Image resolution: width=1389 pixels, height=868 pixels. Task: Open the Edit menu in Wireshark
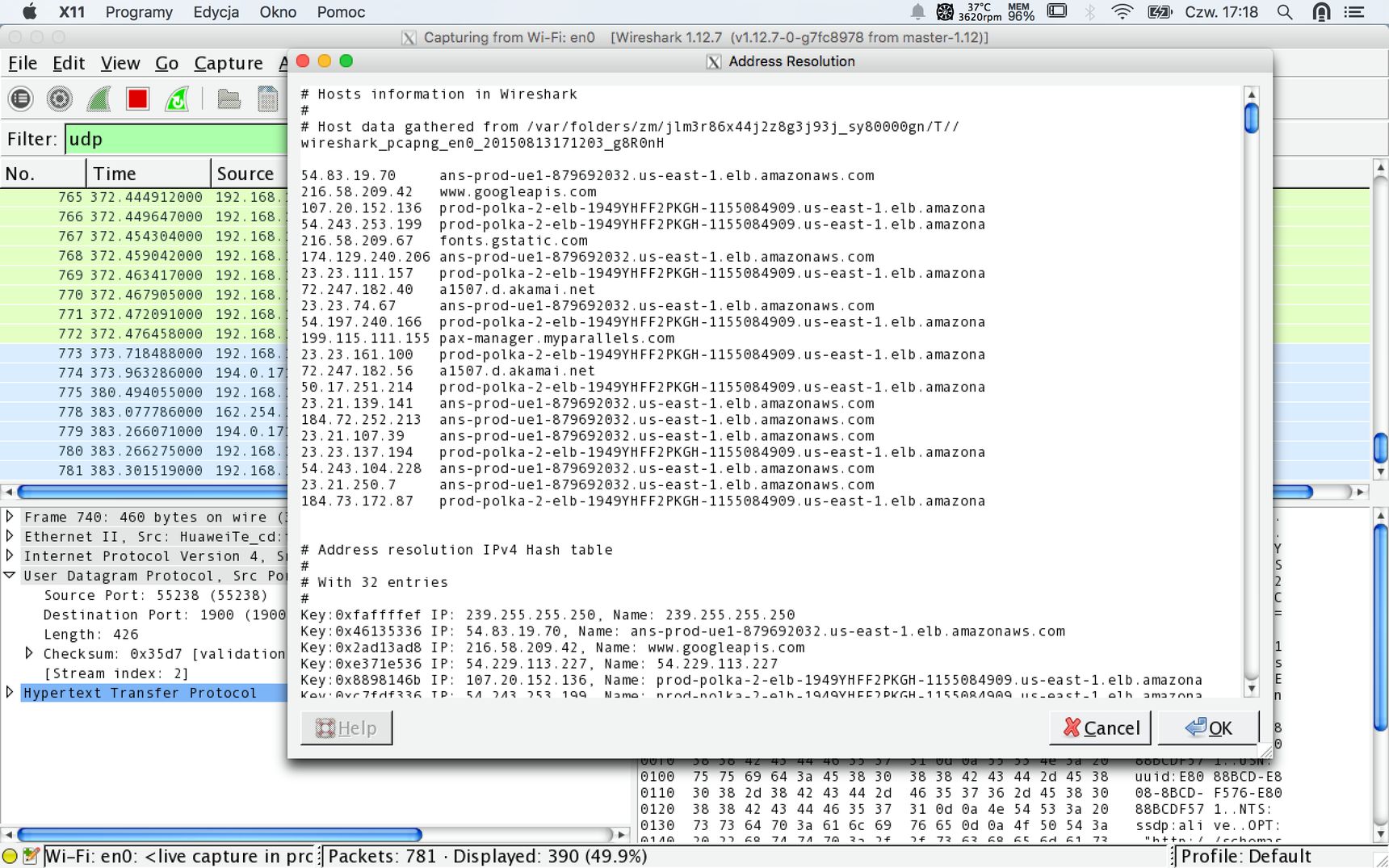click(x=69, y=63)
